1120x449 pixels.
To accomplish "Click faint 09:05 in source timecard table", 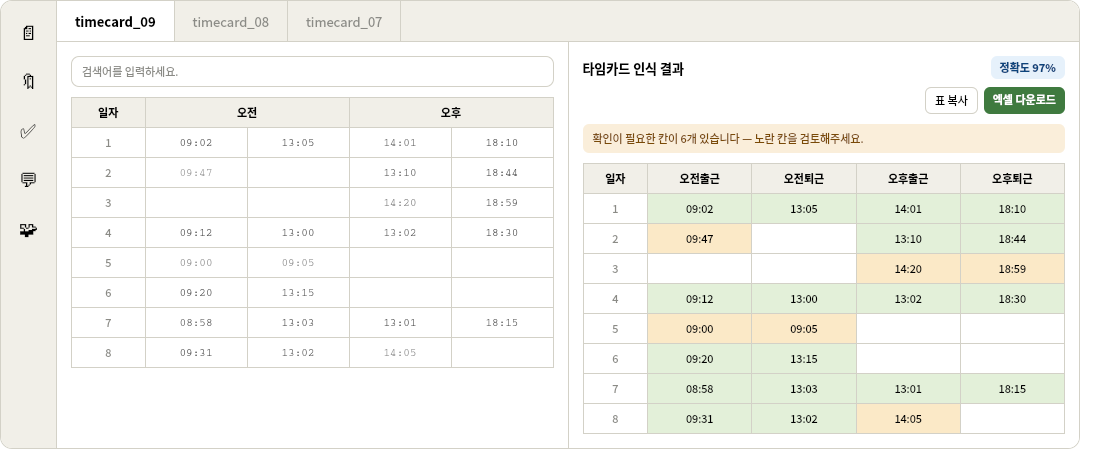I will click(x=298, y=263).
